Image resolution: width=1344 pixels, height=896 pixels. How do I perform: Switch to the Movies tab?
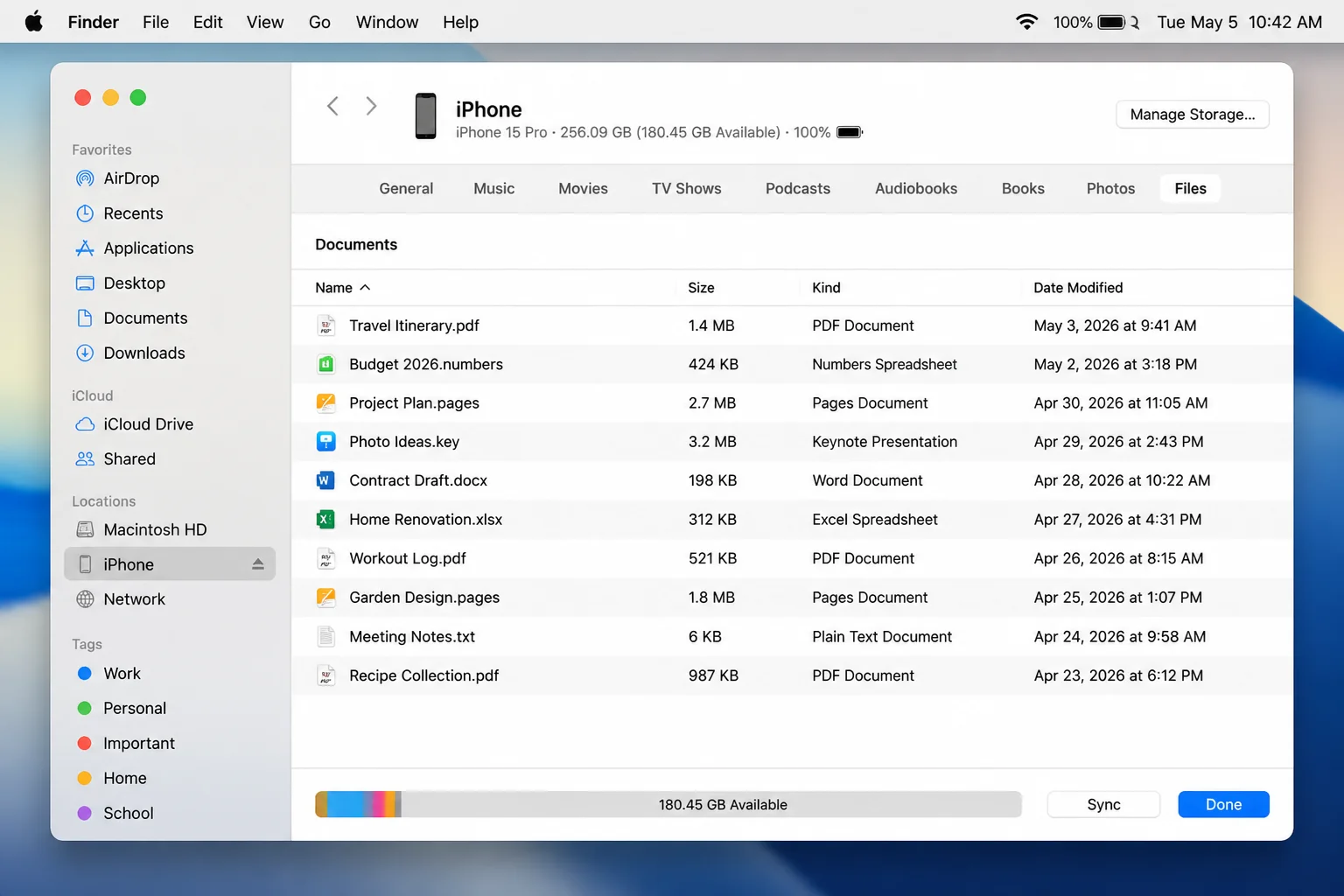point(583,189)
